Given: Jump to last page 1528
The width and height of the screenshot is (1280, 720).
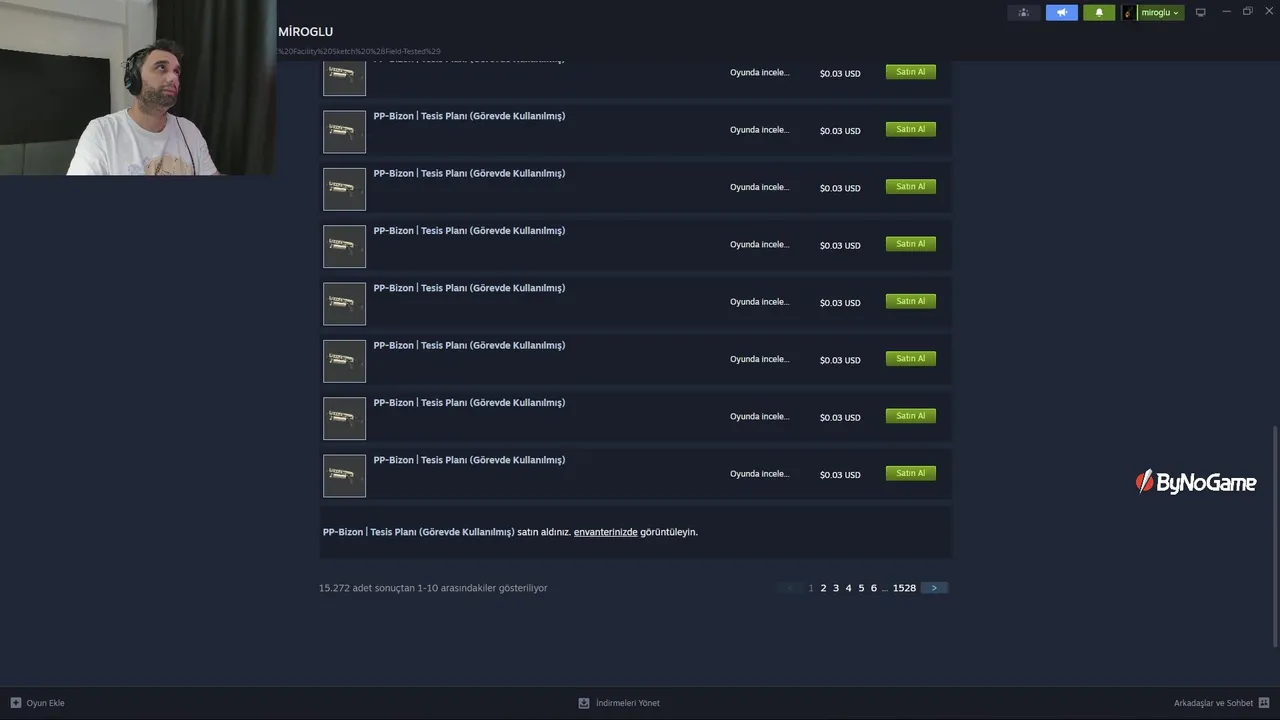Looking at the screenshot, I should pos(904,588).
